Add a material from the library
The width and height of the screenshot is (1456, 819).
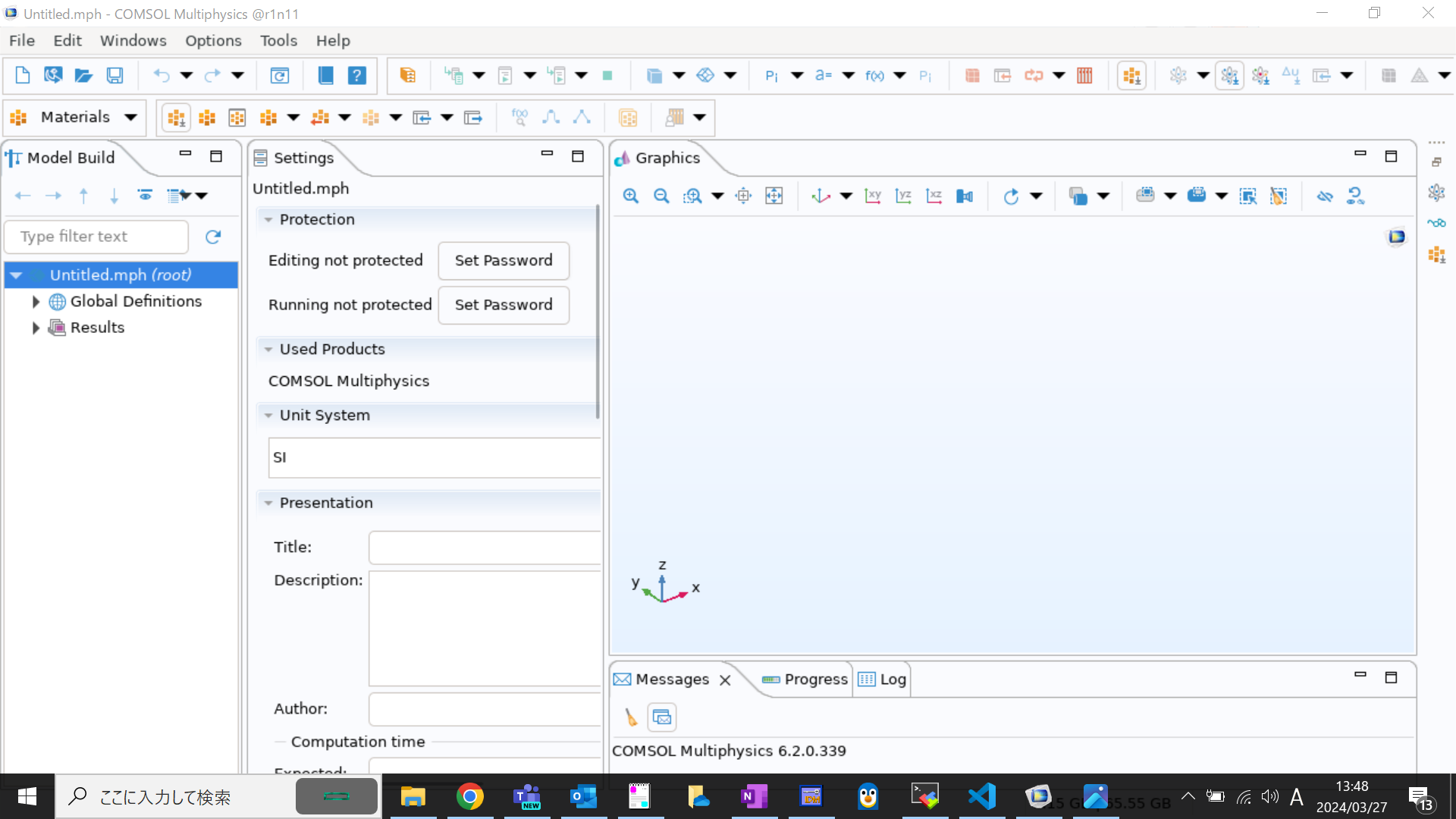[x=176, y=118]
